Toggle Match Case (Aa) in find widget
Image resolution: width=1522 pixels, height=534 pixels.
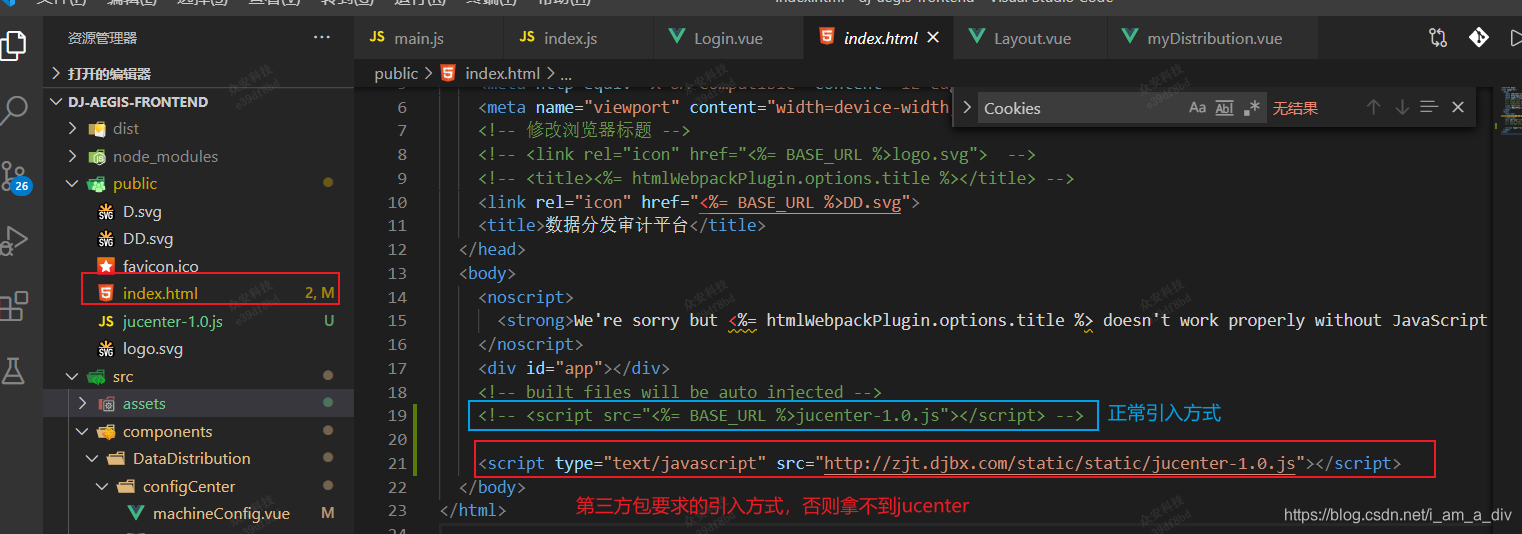coord(1197,108)
